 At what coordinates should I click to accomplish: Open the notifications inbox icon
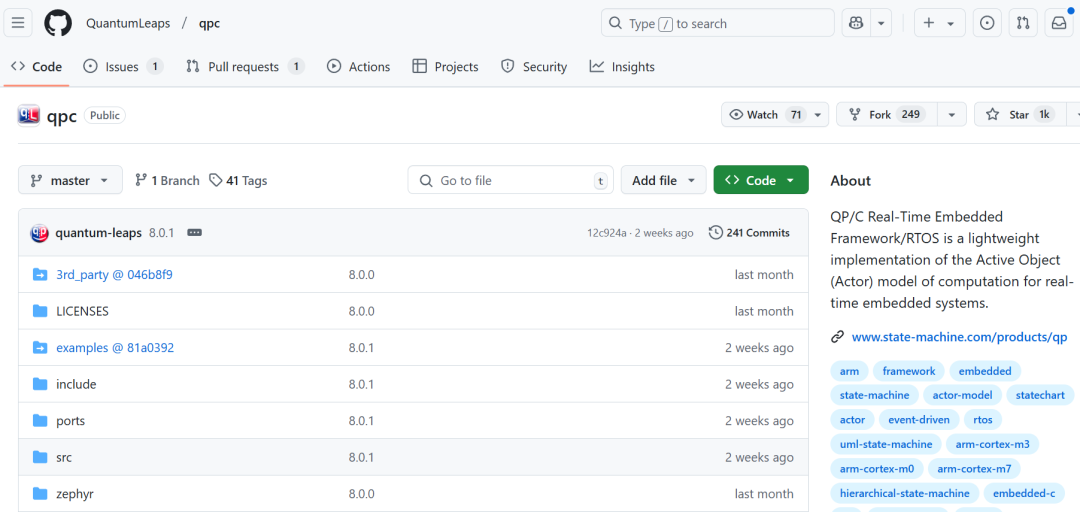(x=1059, y=23)
